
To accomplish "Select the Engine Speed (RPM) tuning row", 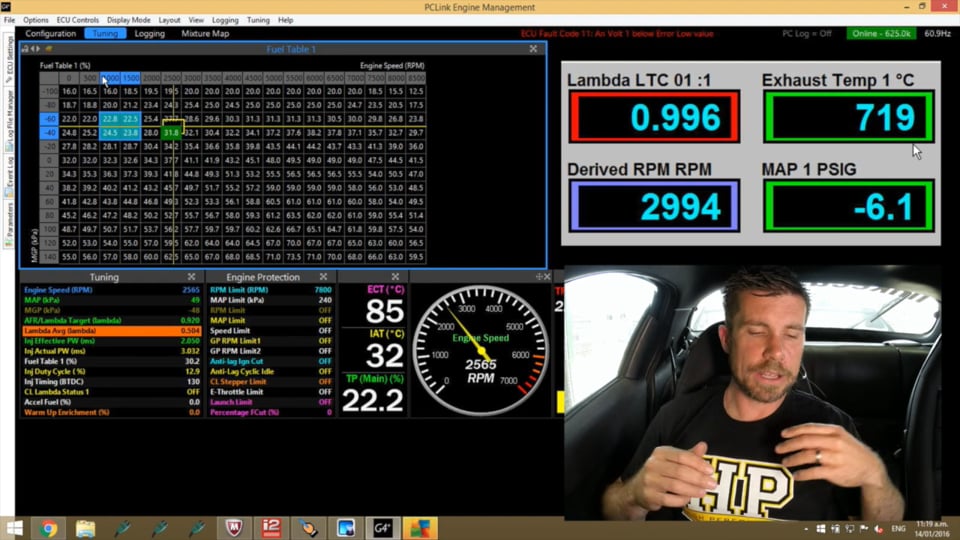I will point(111,290).
